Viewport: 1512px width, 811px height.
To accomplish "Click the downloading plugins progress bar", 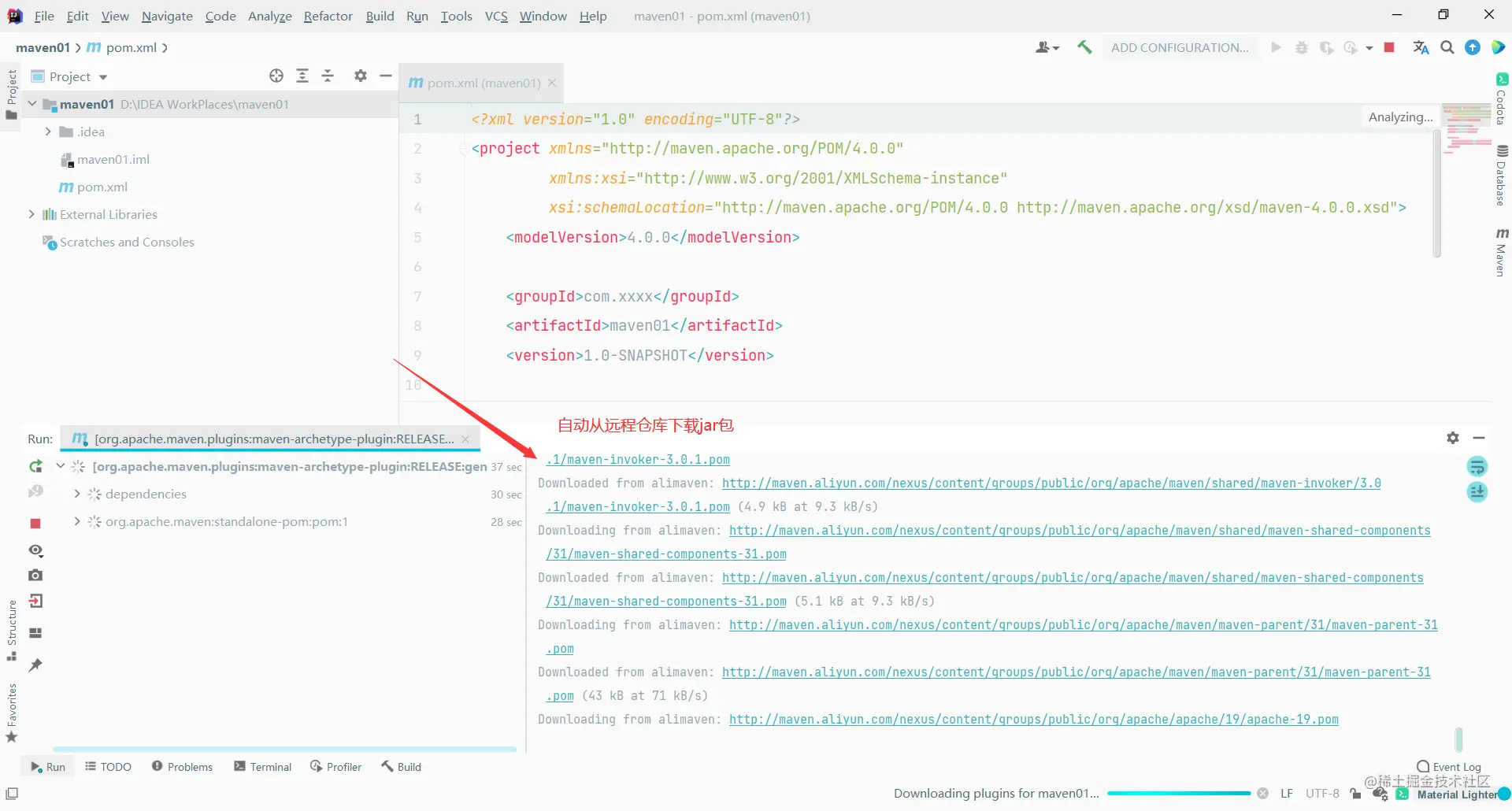I will (x=1179, y=794).
